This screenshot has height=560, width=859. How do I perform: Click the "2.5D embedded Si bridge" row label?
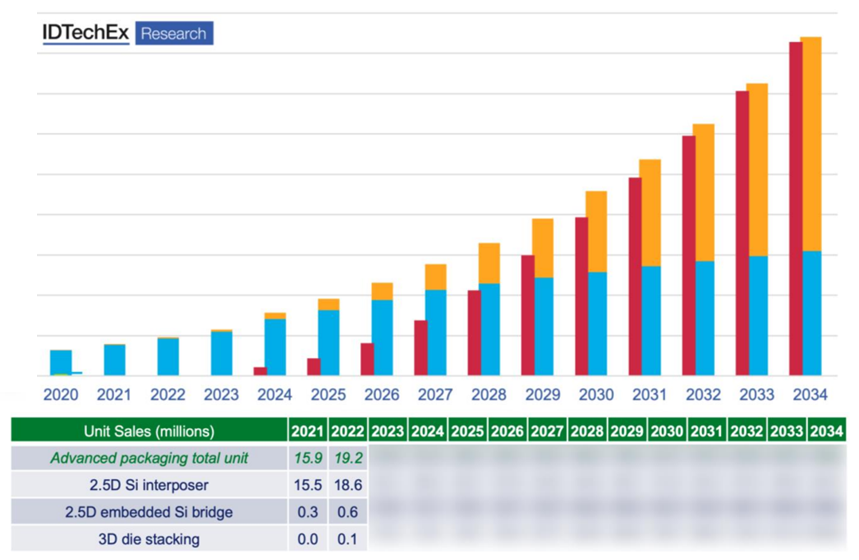click(x=149, y=512)
